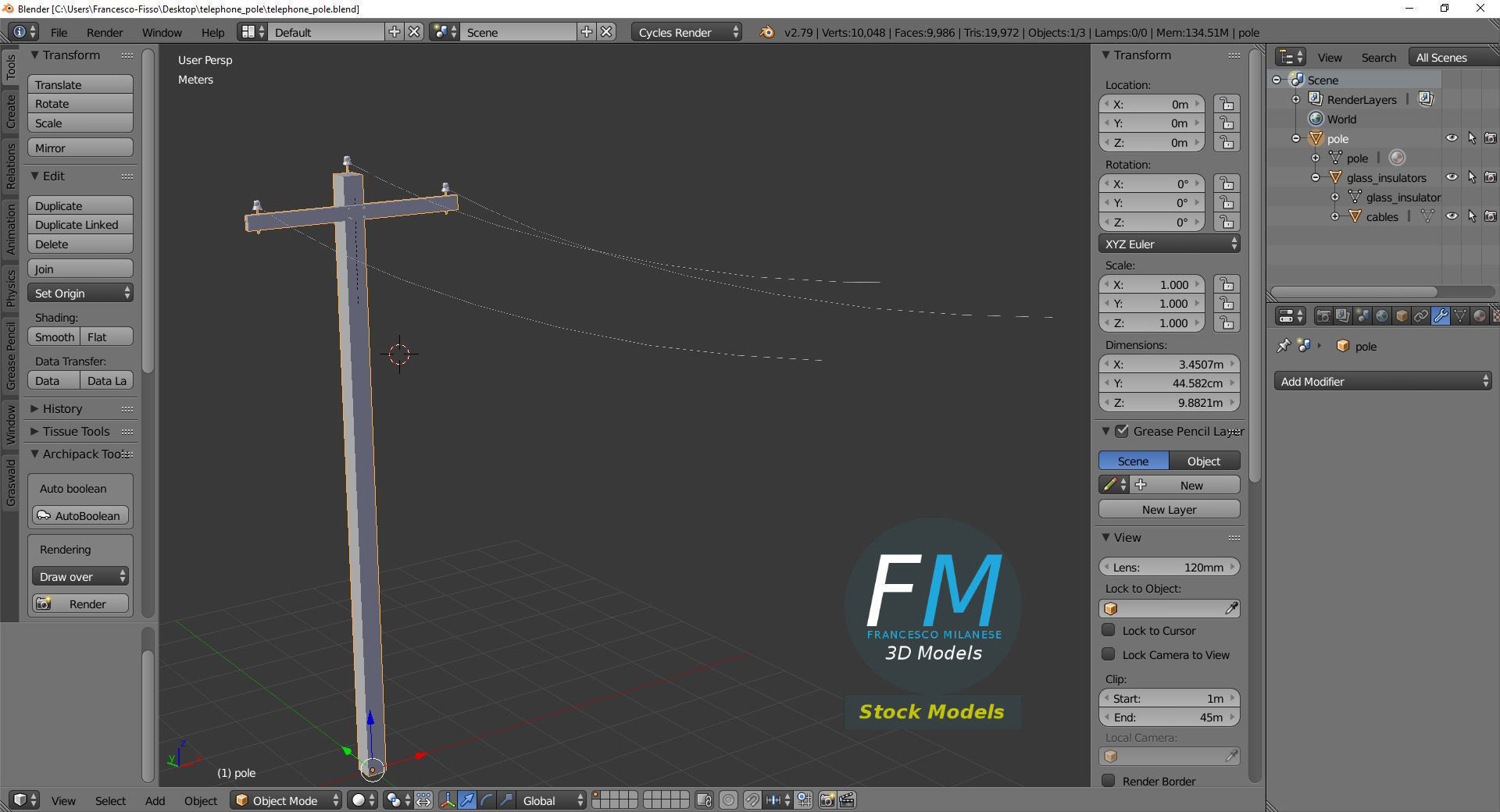Switch to the Create tab in tool shelf
Viewport: 1500px width, 812px height.
[10, 111]
